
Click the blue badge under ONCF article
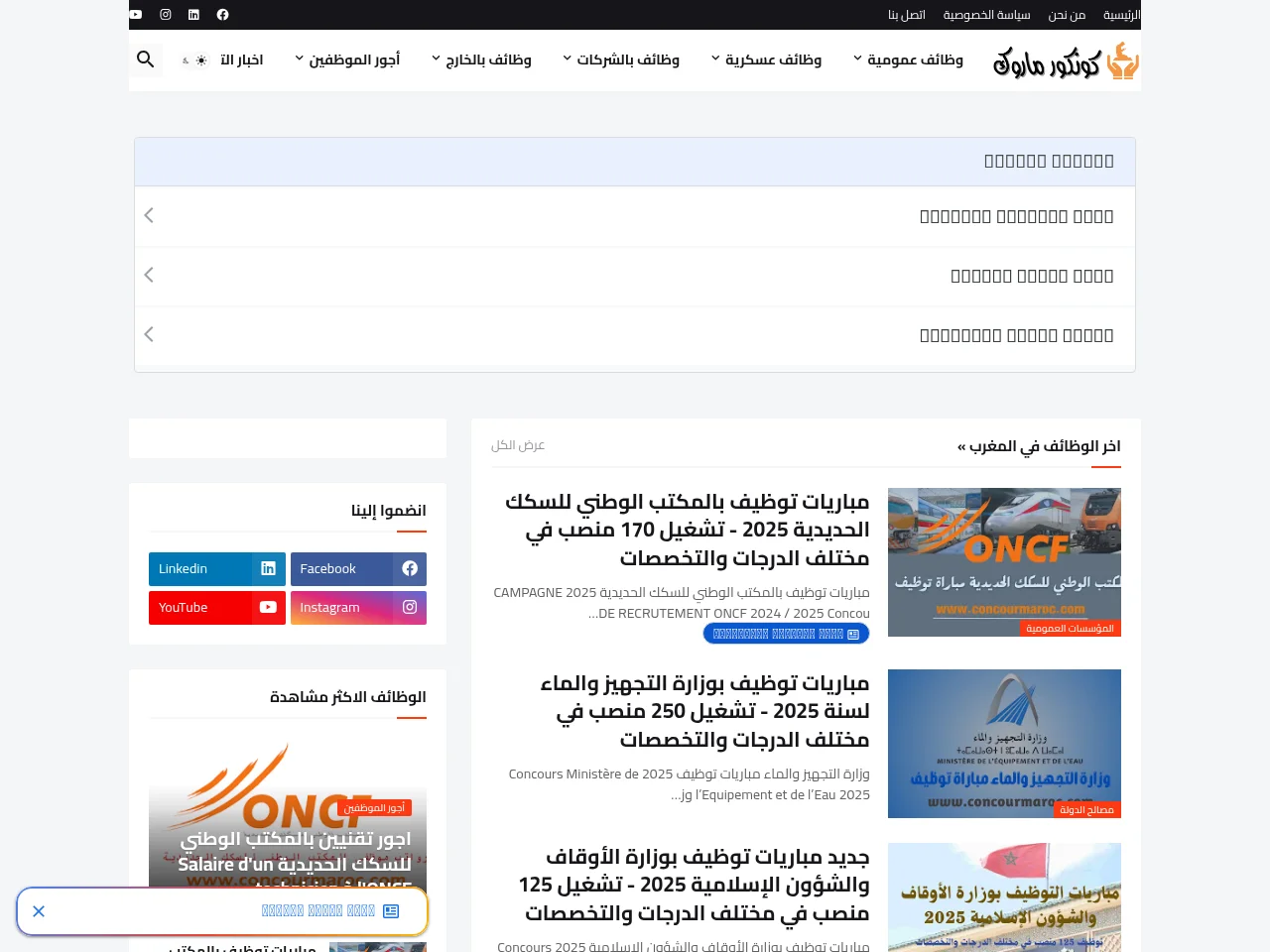click(x=786, y=634)
